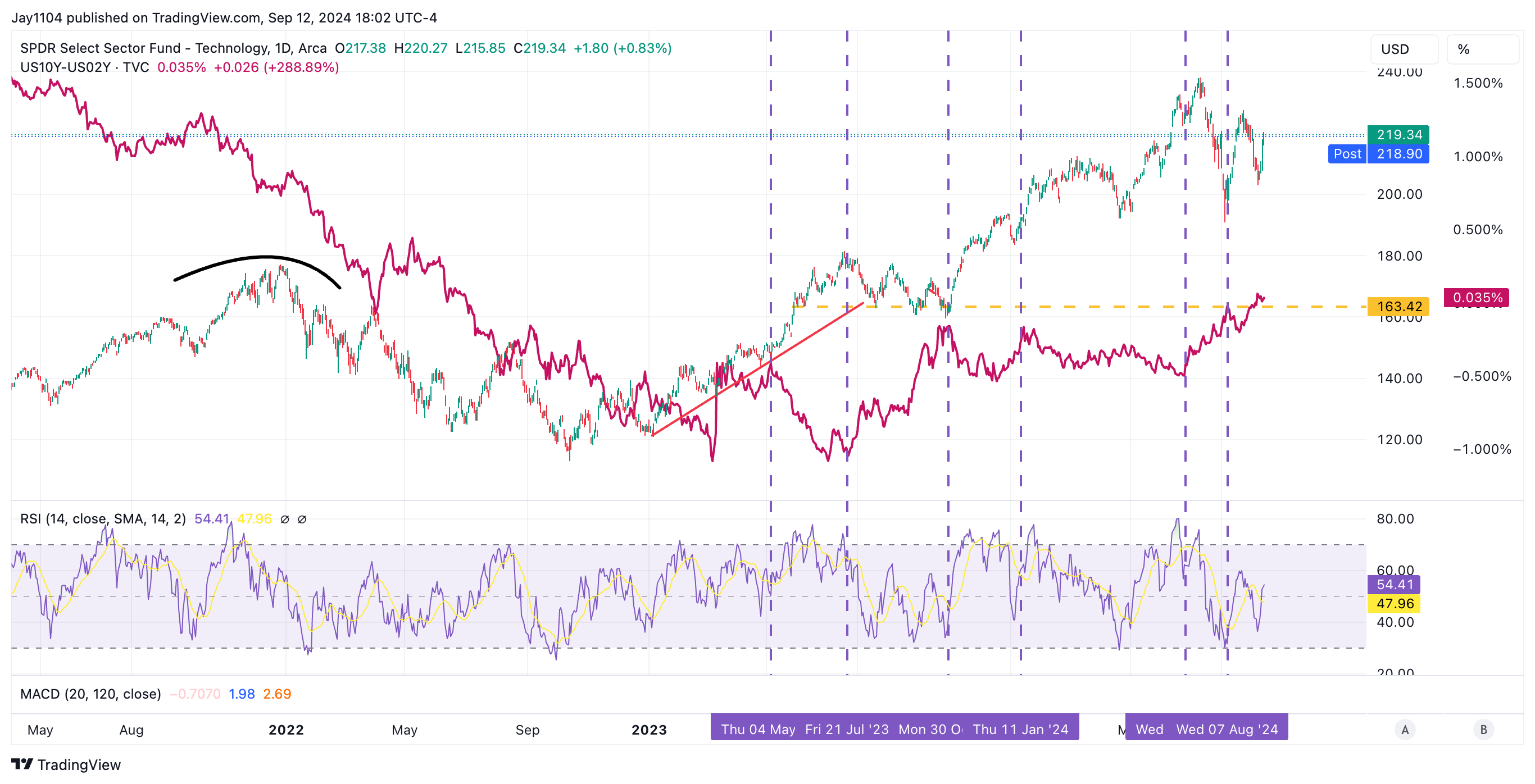Click the MACD value −0.7070
This screenshot has width=1535, height=784.
196,694
